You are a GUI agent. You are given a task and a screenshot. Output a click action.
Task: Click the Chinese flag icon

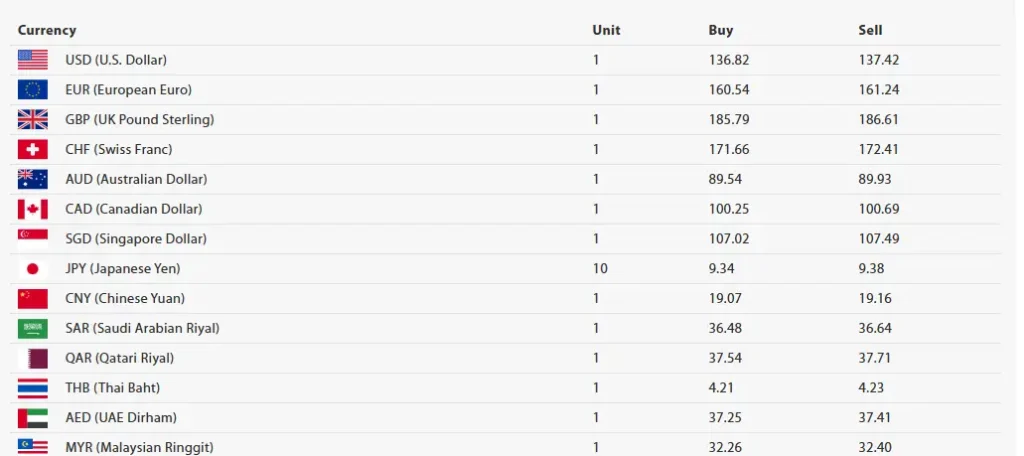pyautogui.click(x=32, y=299)
